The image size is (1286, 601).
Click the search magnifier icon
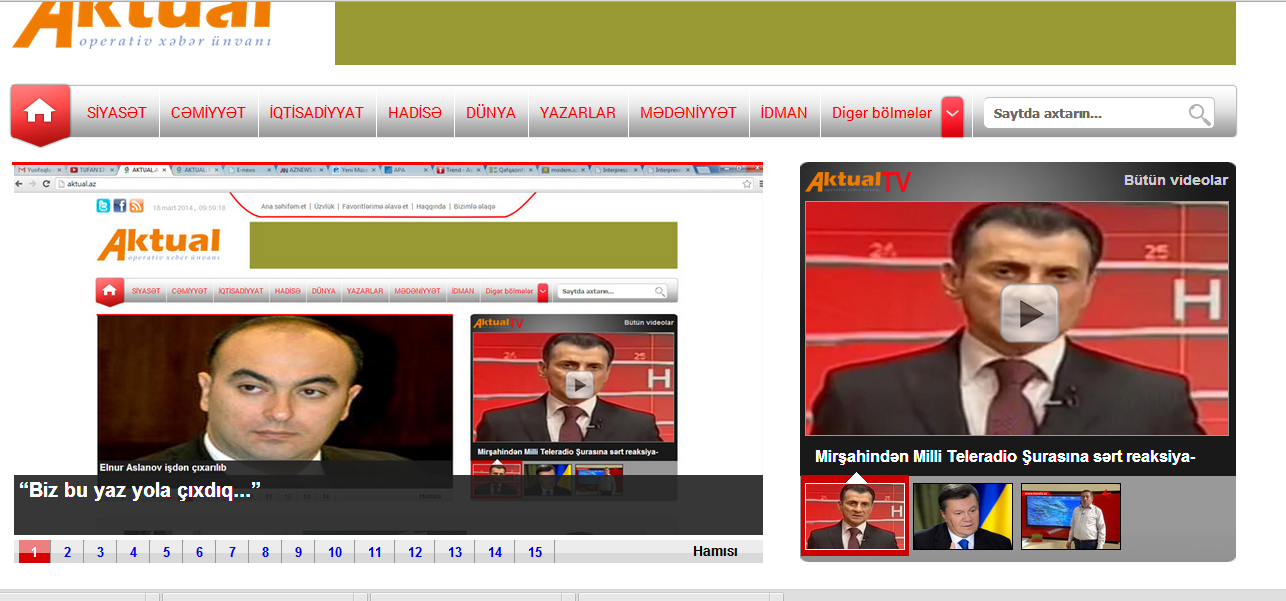click(1199, 114)
